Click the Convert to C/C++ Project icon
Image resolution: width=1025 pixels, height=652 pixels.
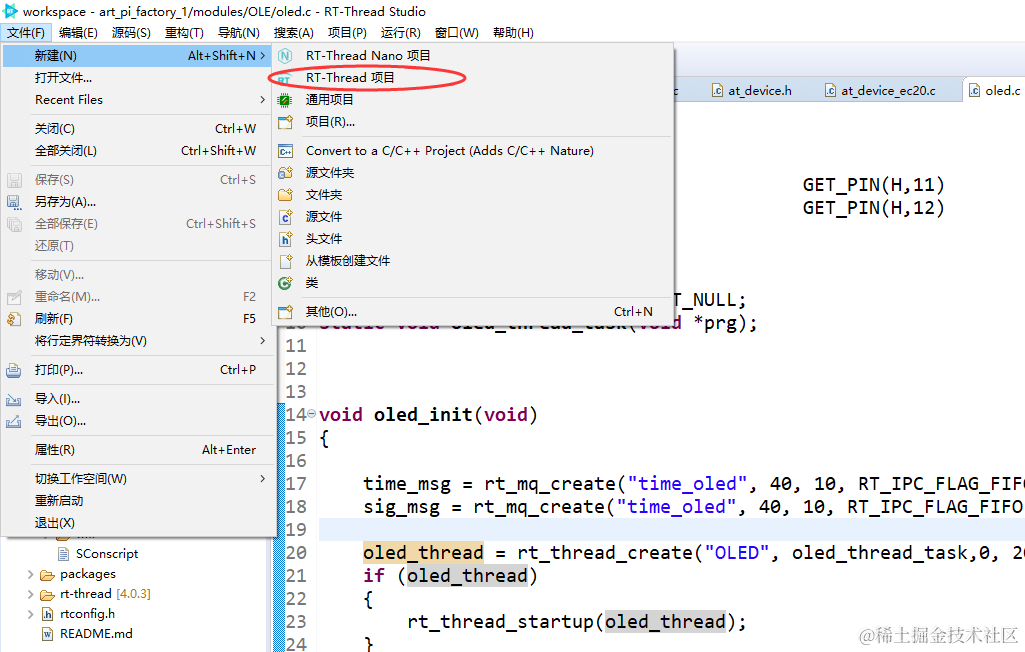[x=285, y=151]
